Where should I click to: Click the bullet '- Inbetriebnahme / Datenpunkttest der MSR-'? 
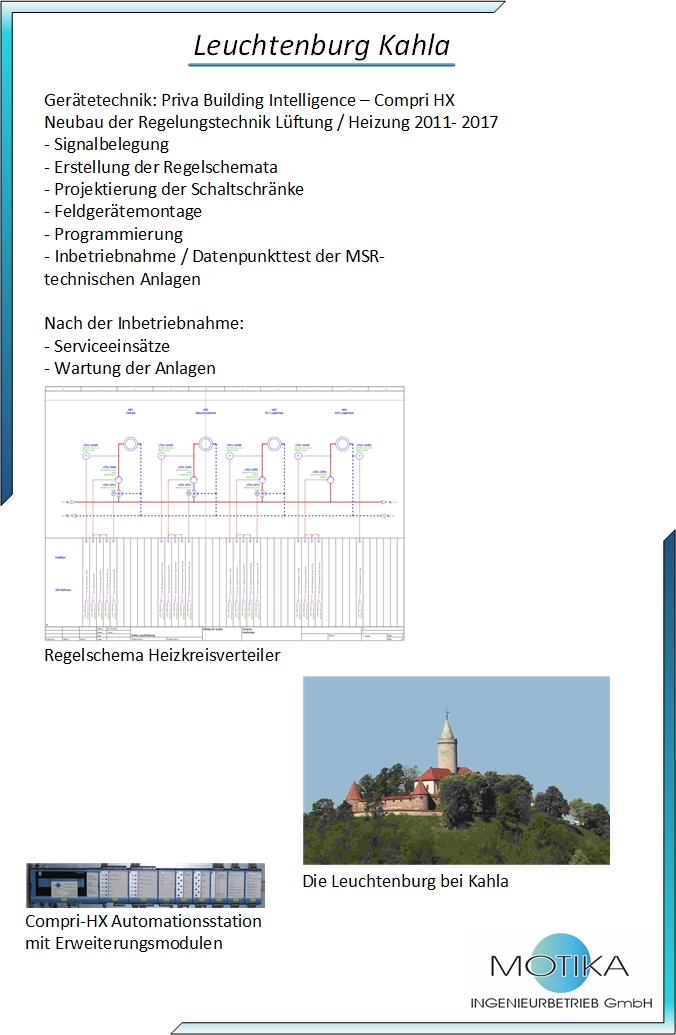pos(215,256)
